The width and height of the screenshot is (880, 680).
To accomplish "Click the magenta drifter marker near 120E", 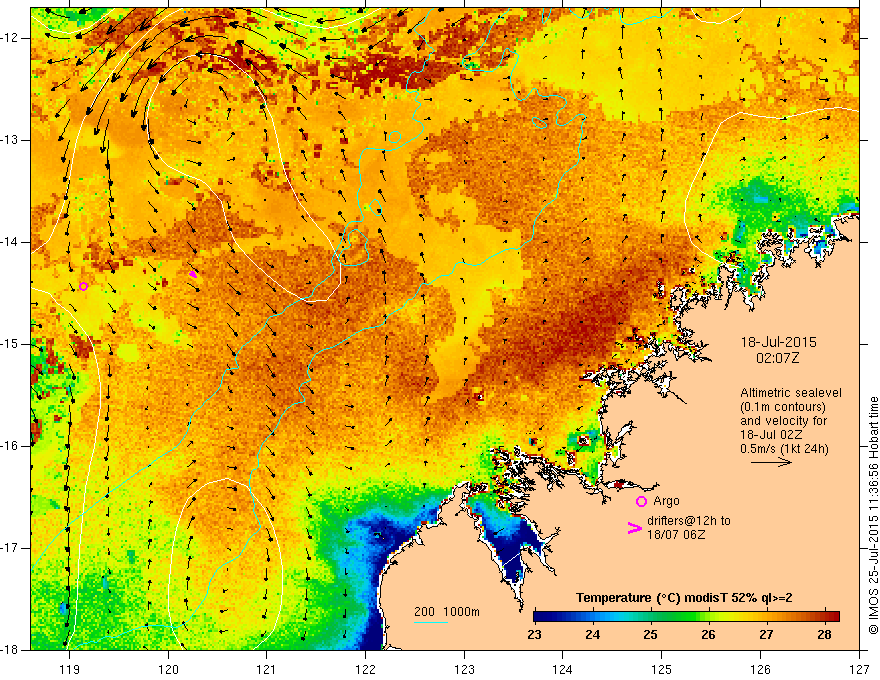I will [x=193, y=274].
